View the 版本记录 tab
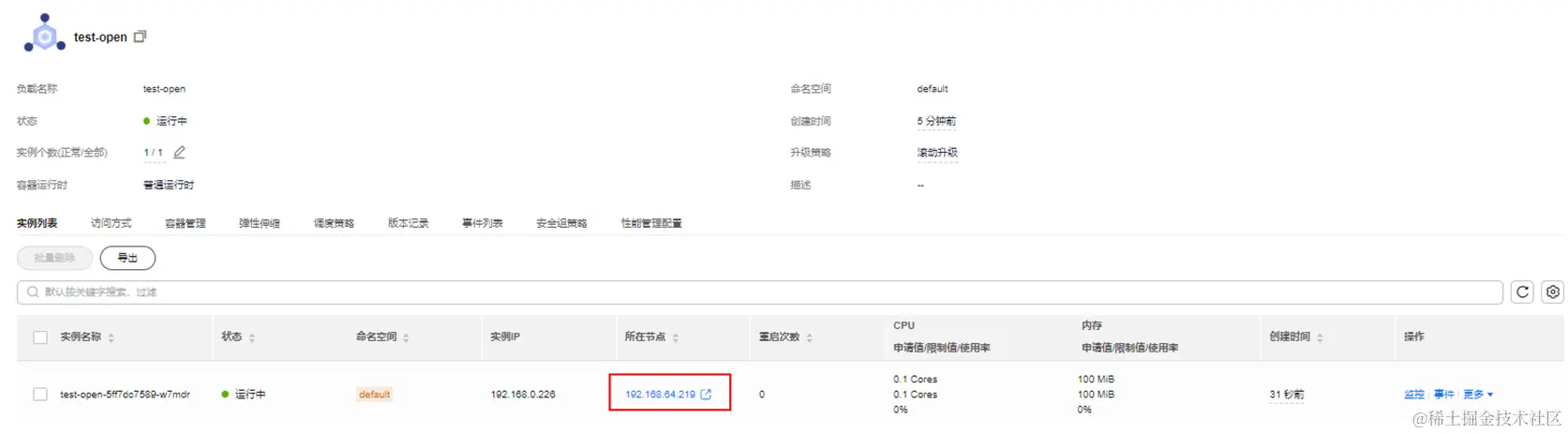The width and height of the screenshot is (1568, 434). (x=408, y=223)
